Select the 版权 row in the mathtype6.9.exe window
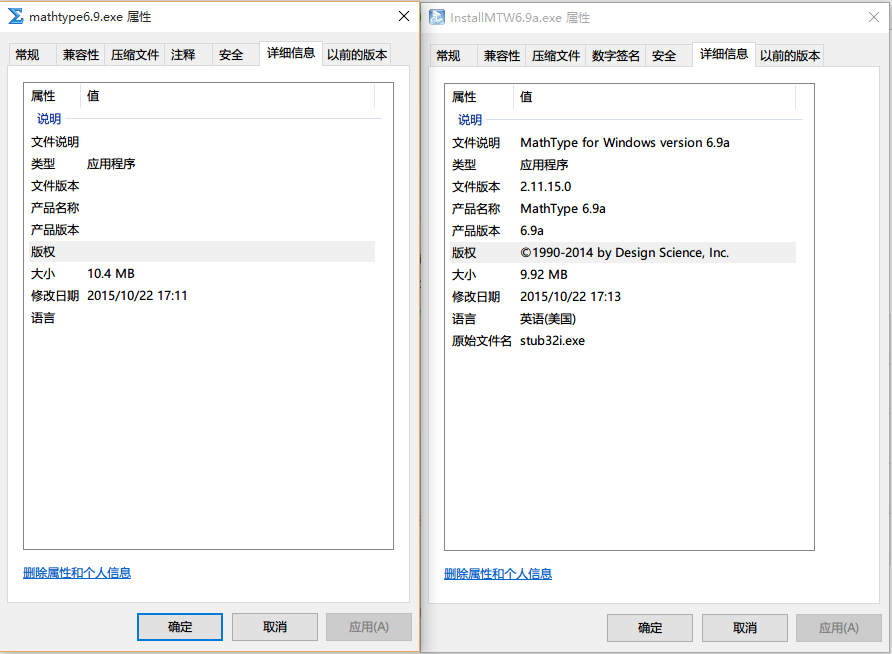Viewport: 892px width, 654px height. 202,251
